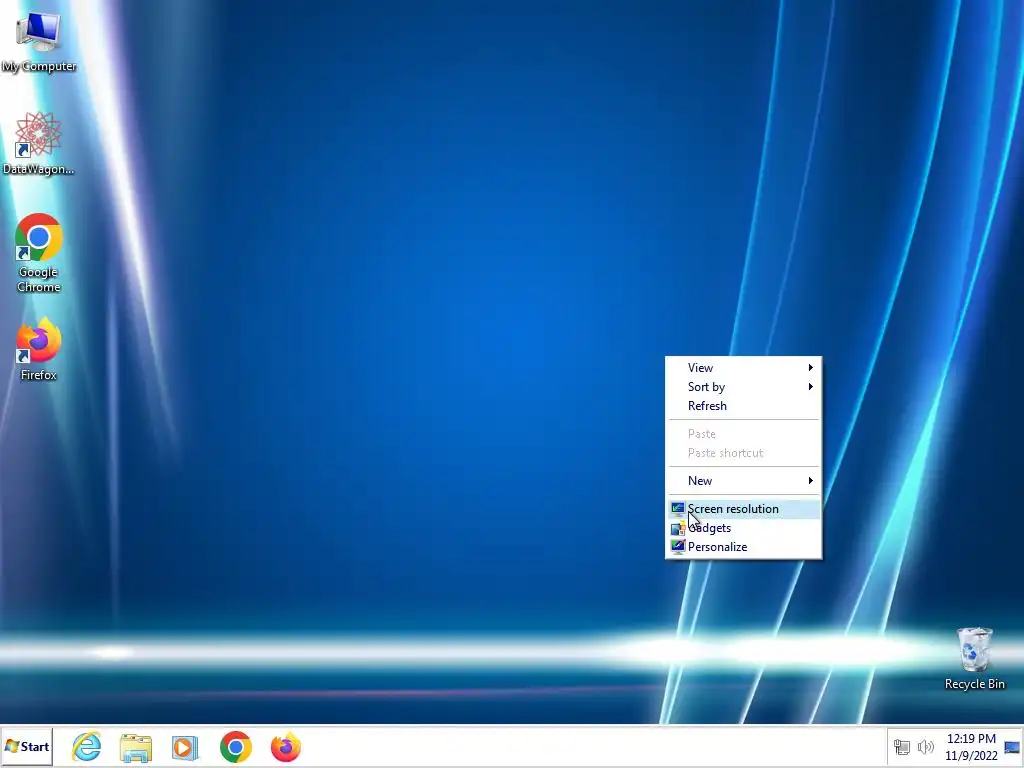Choose Refresh from the context menu
The image size is (1024, 768).
(x=743, y=406)
